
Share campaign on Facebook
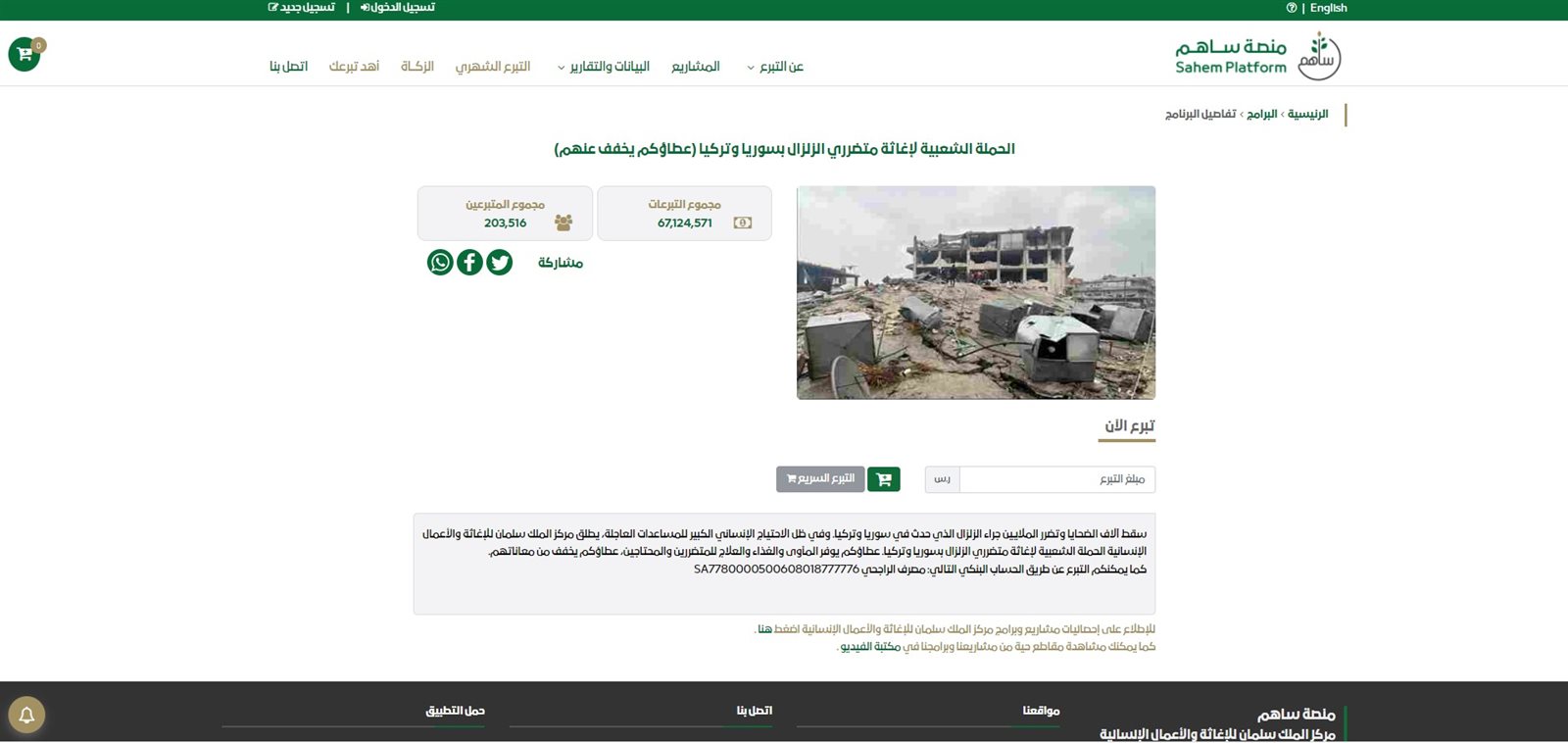pos(469,263)
